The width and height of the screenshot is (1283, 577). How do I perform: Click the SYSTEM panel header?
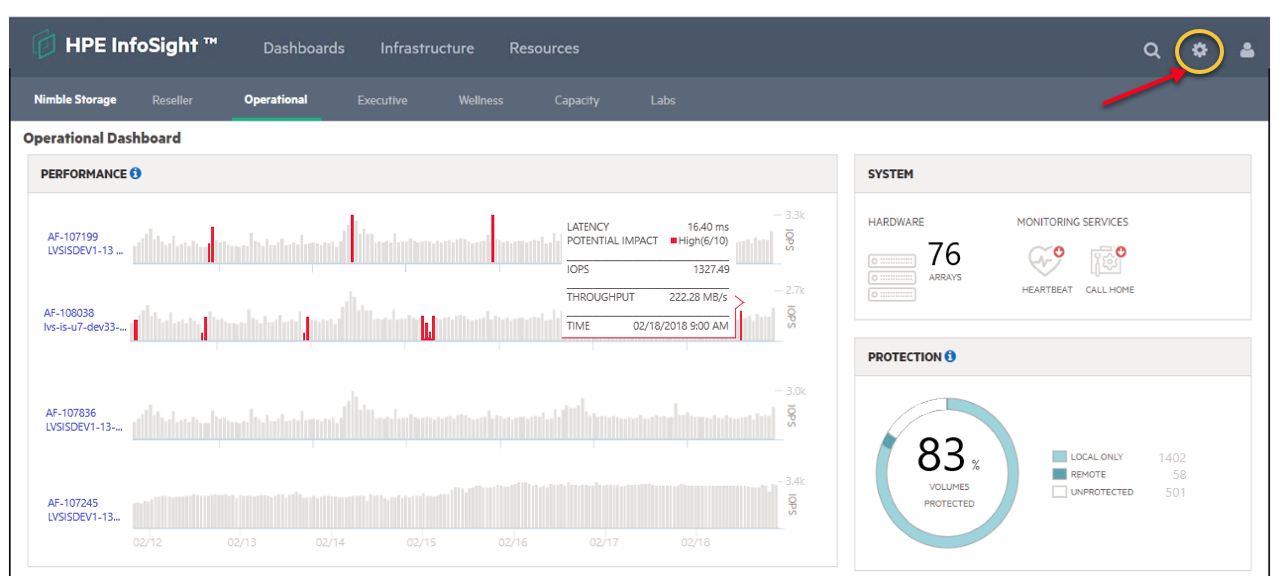coord(1052,174)
